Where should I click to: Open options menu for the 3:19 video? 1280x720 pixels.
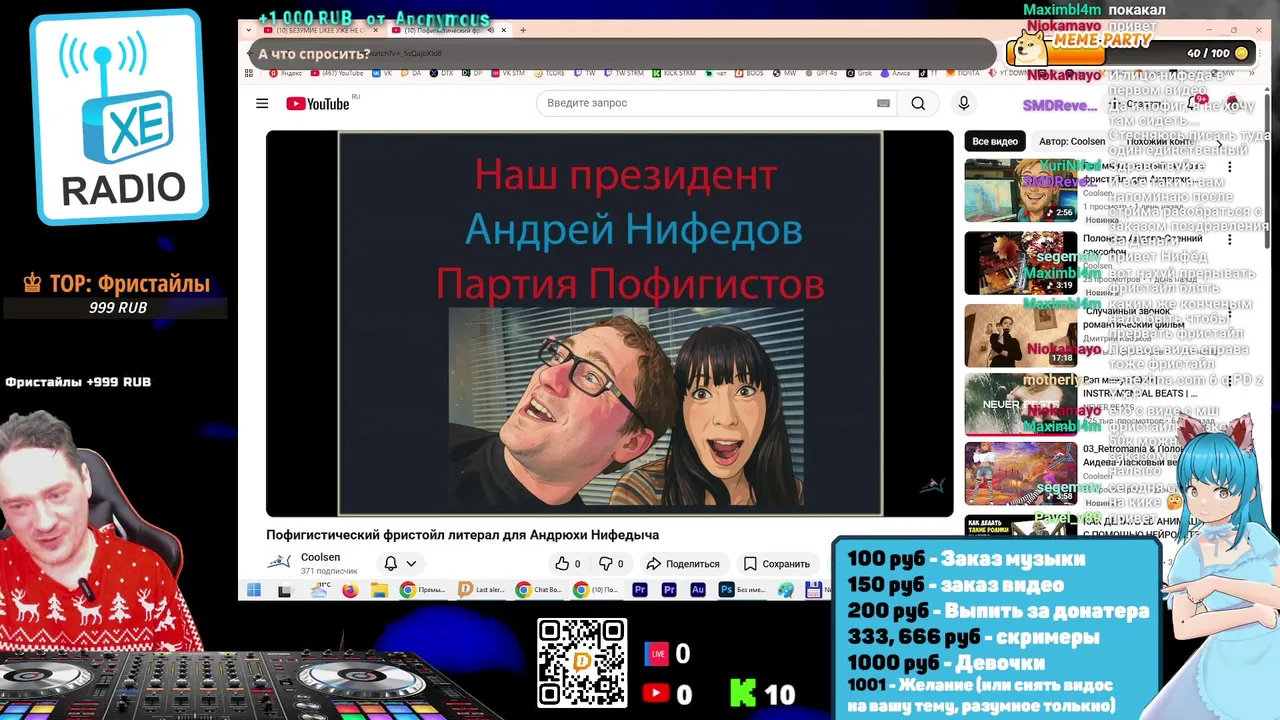(1230, 241)
